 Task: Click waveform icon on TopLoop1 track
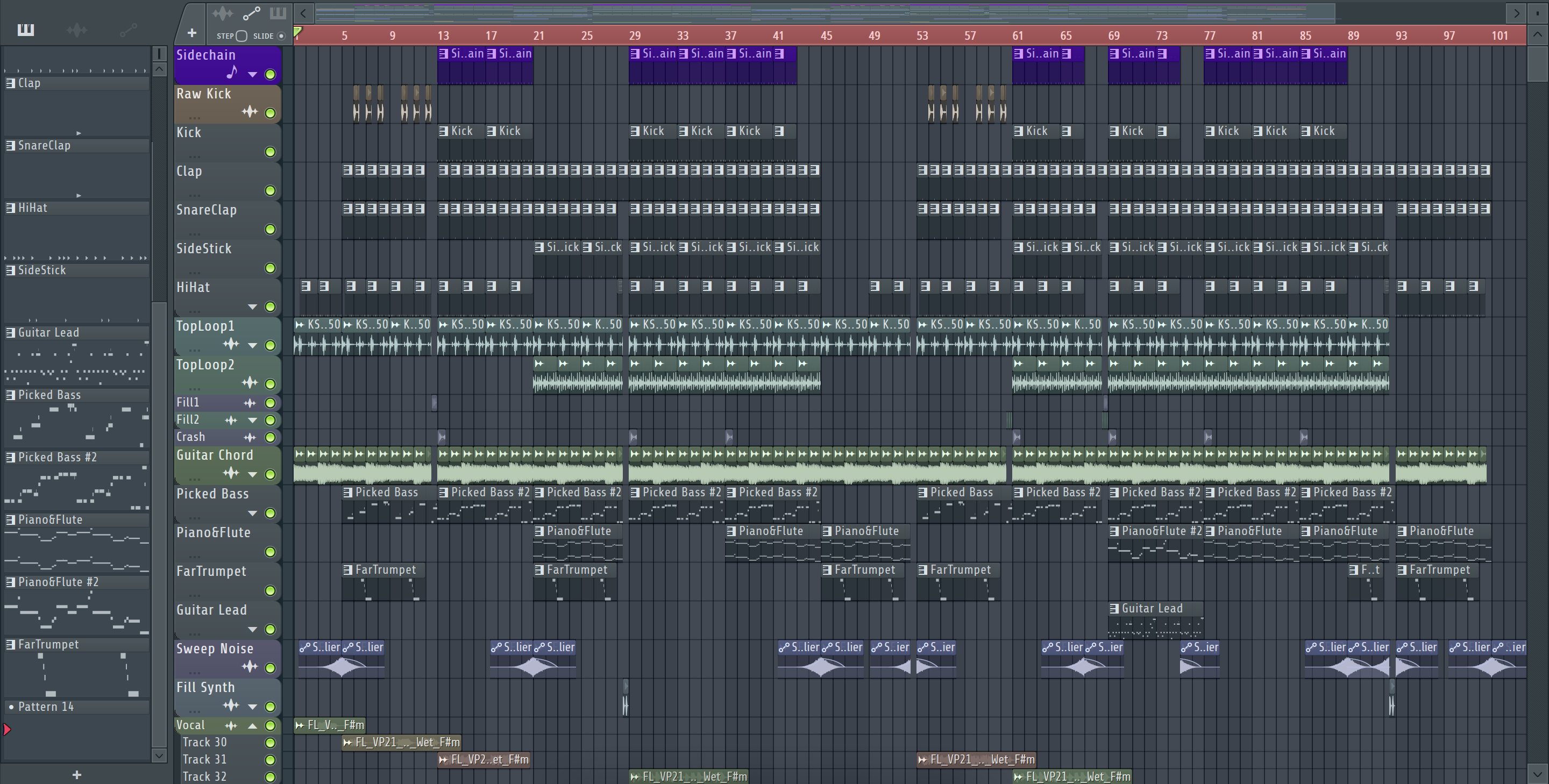point(231,345)
